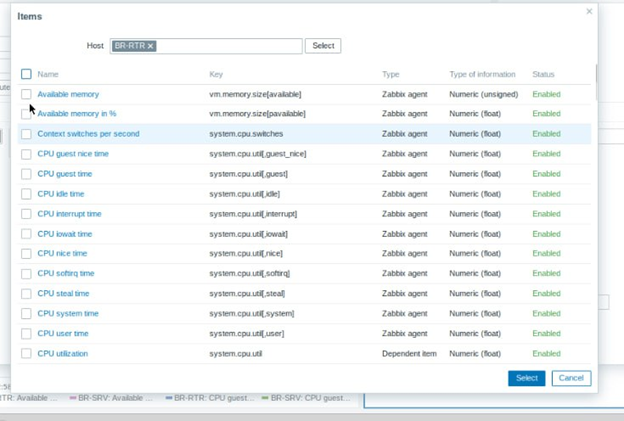This screenshot has height=421, width=624.
Task: Open the CPU softirq time link
Action: coord(66,274)
